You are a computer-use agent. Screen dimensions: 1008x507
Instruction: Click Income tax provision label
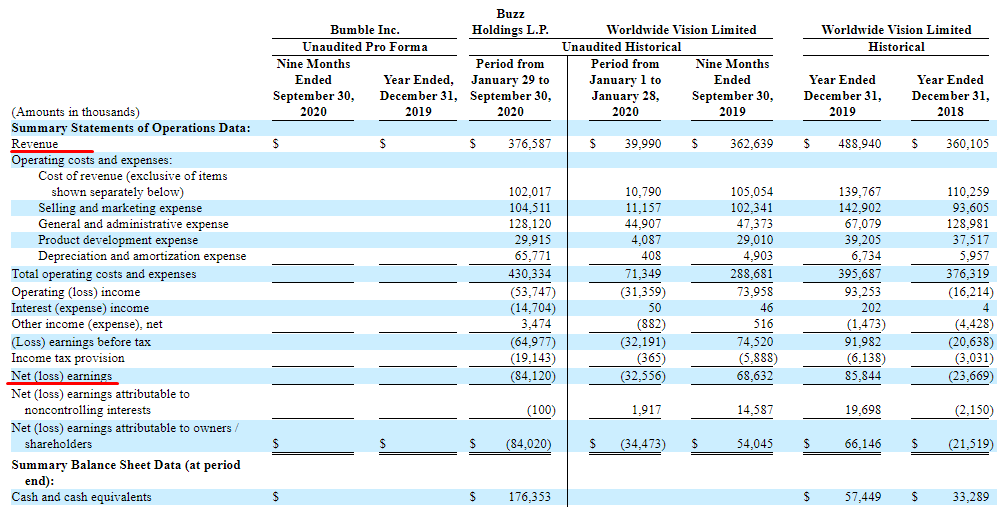click(x=68, y=359)
